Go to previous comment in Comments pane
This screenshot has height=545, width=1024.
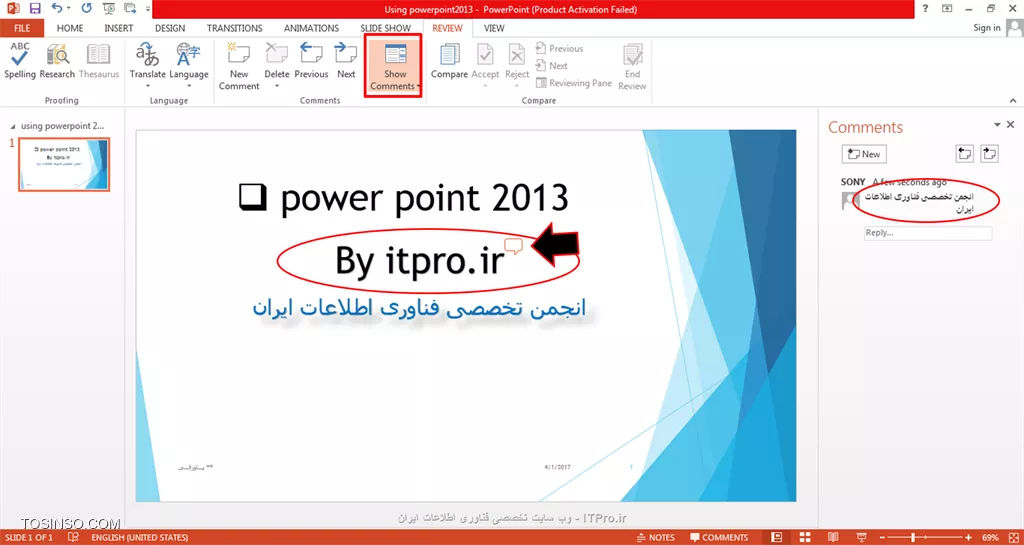tap(965, 154)
